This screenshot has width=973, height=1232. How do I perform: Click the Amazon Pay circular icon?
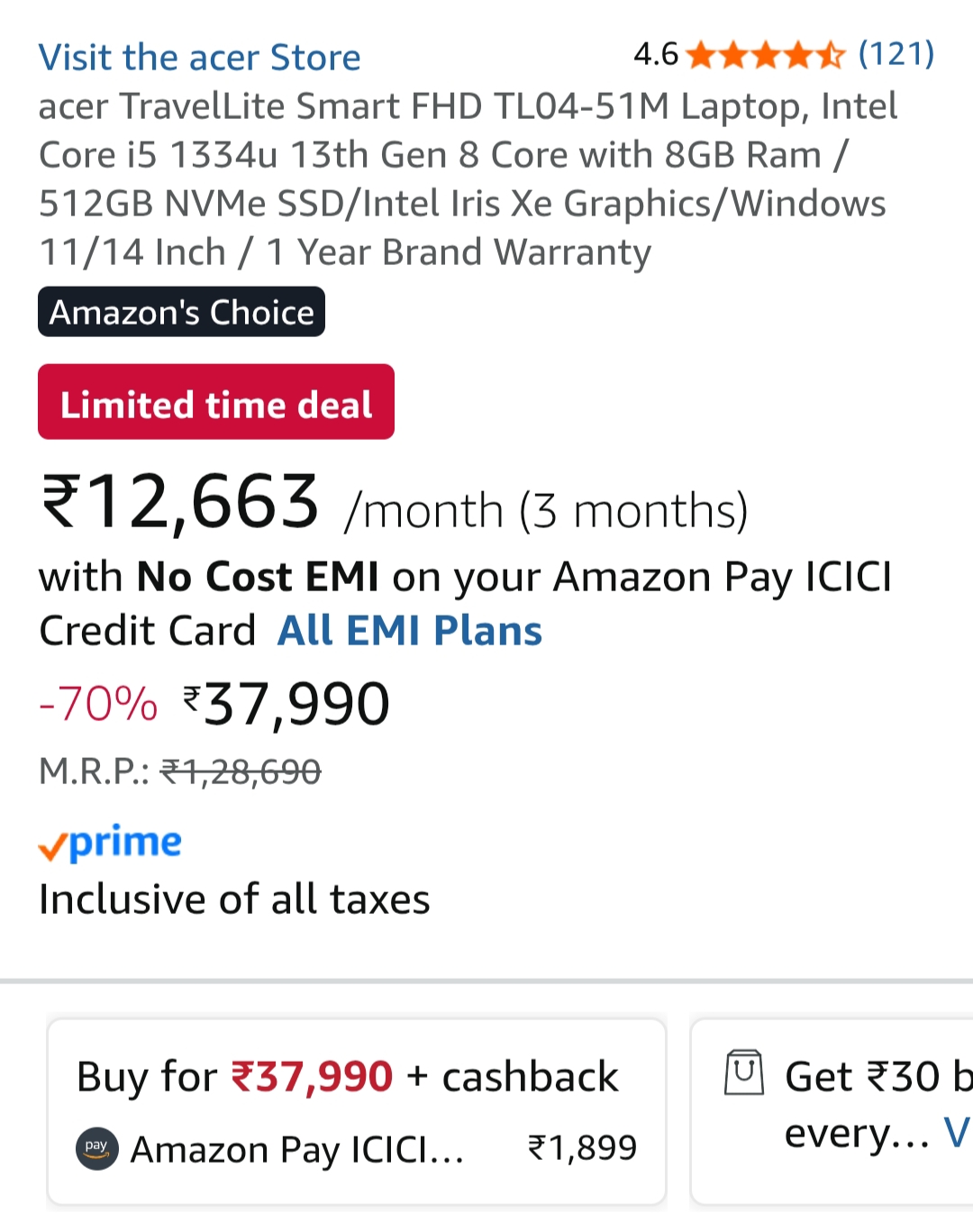(96, 1148)
